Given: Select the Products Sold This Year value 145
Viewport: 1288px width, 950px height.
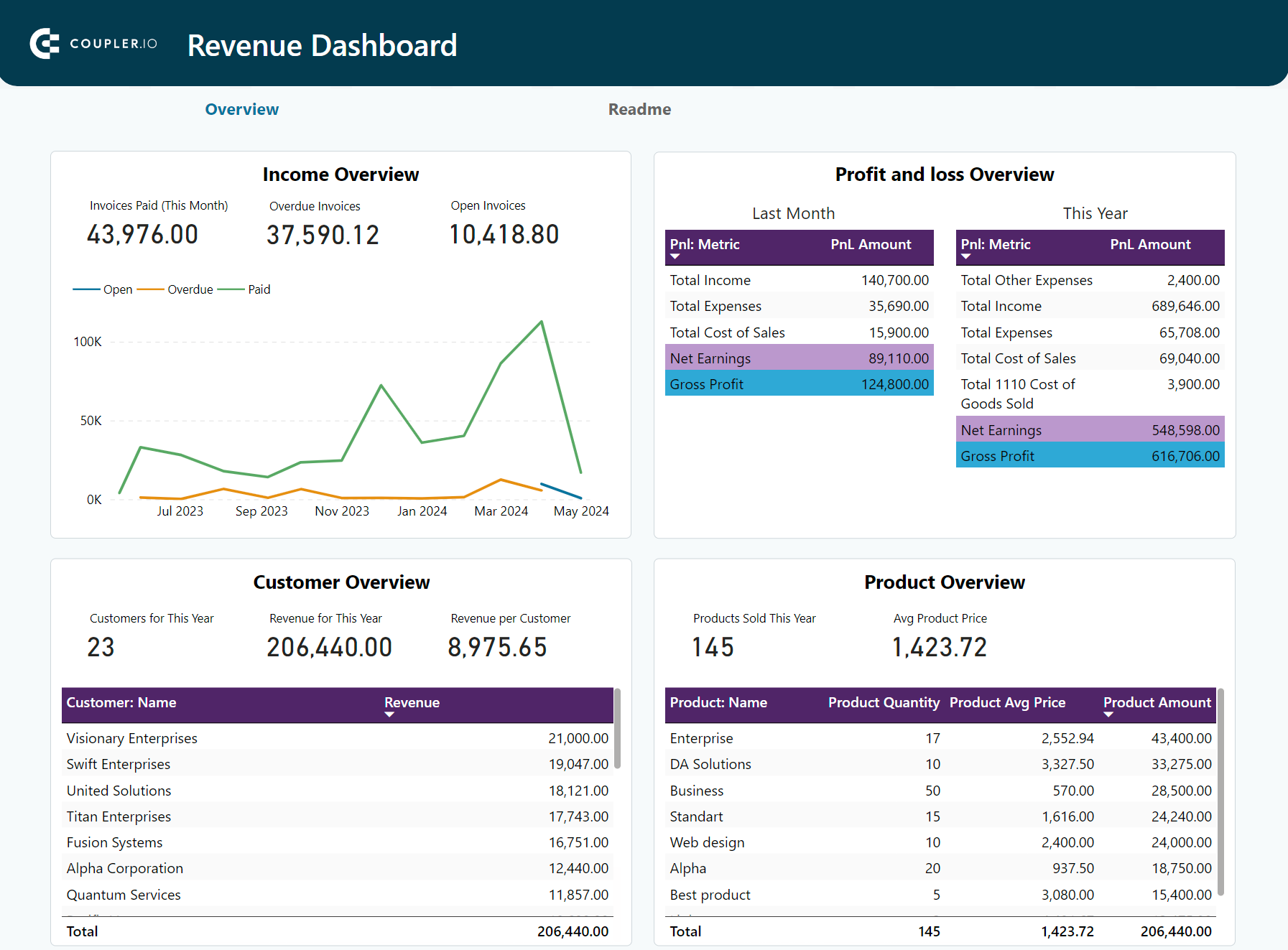Looking at the screenshot, I should (x=712, y=647).
